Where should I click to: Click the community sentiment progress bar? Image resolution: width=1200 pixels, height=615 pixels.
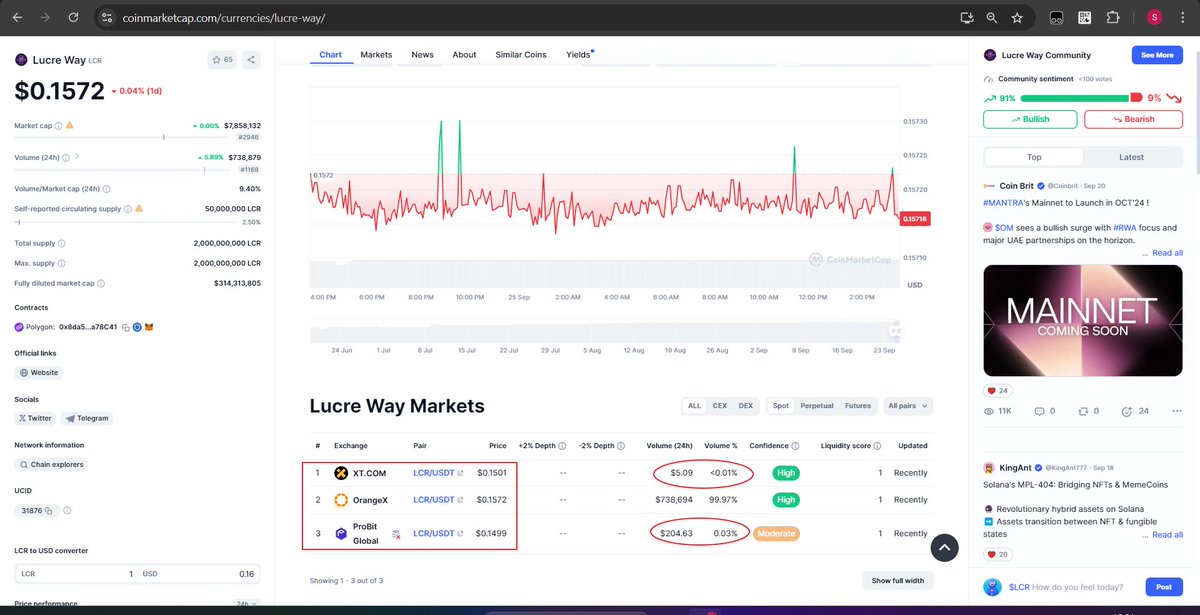click(1081, 98)
